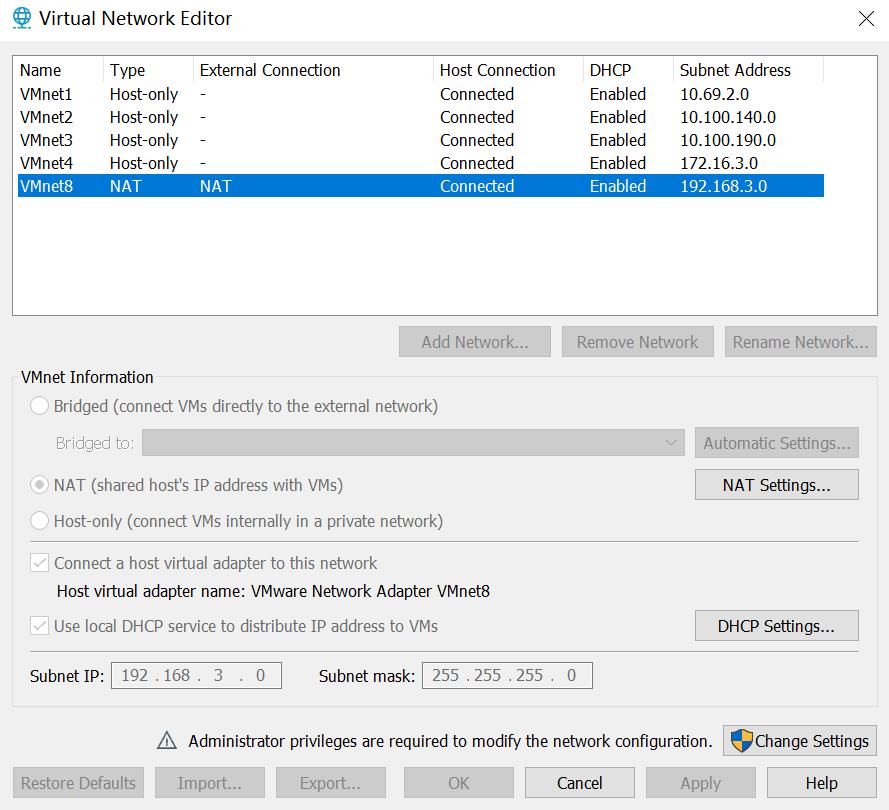Close the Virtual Network Editor window
This screenshot has width=889, height=810.
[866, 19]
